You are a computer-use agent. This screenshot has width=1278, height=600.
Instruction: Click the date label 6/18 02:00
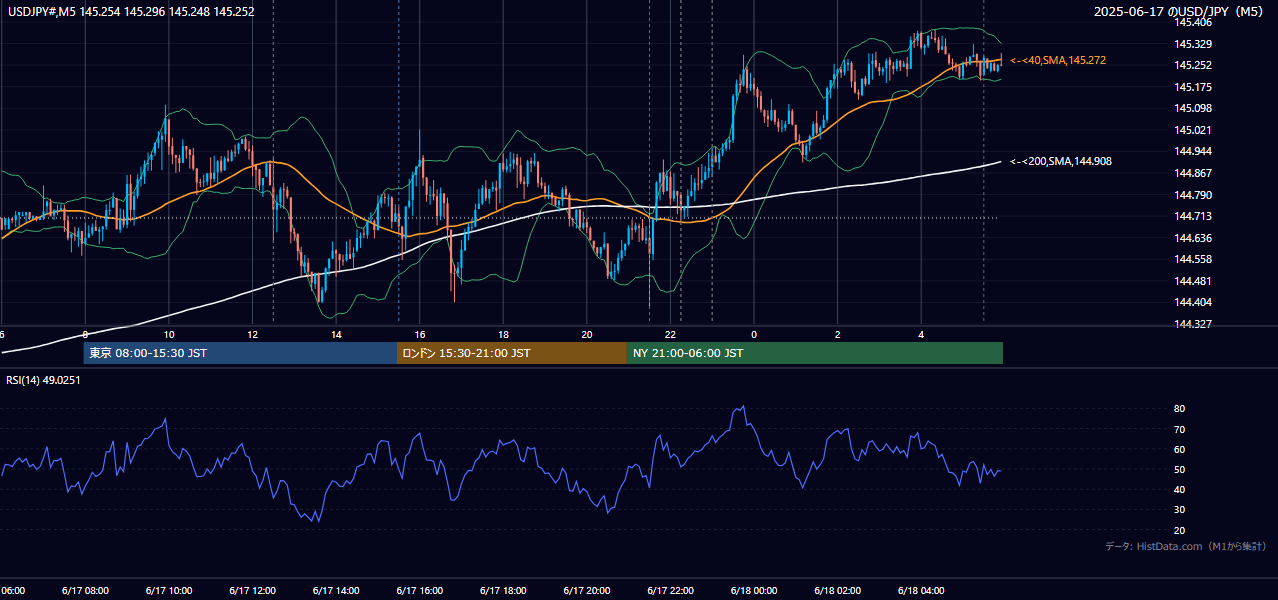(x=837, y=591)
